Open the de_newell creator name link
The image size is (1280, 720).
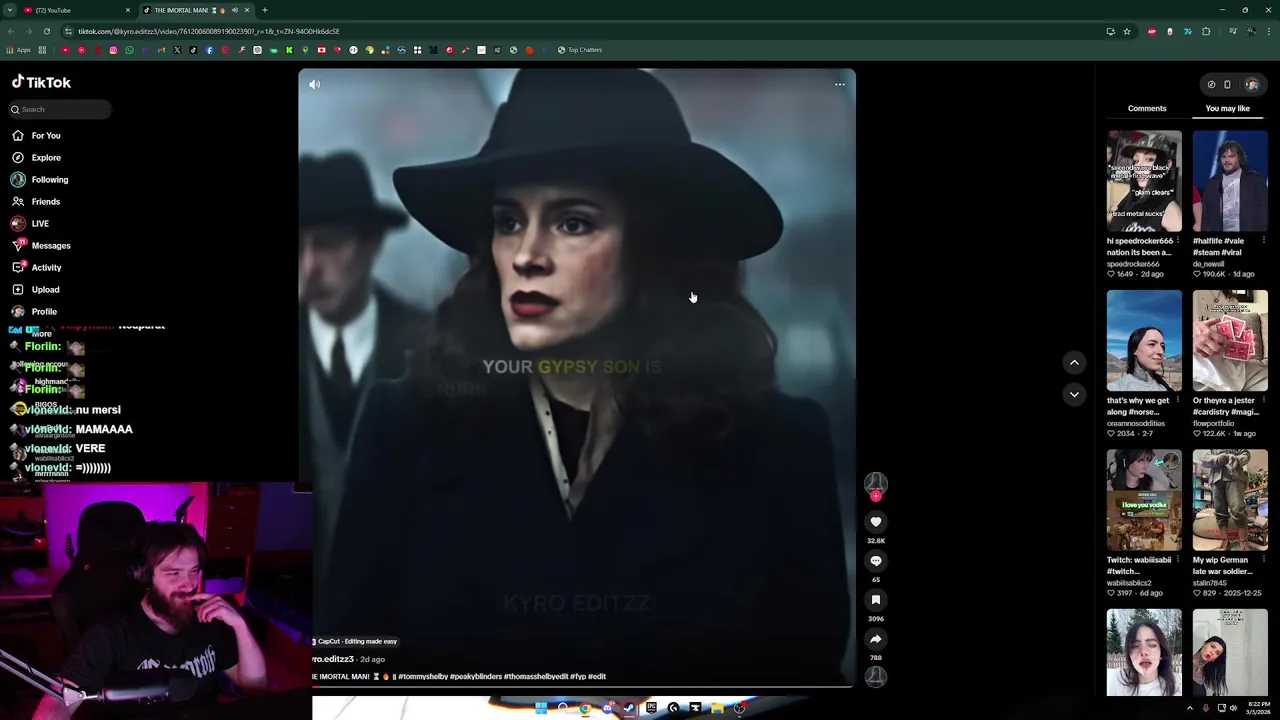tap(1209, 264)
